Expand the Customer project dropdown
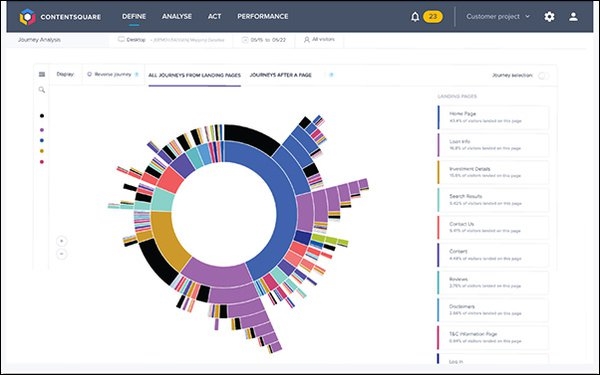Image resolution: width=600 pixels, height=375 pixels. pos(498,16)
